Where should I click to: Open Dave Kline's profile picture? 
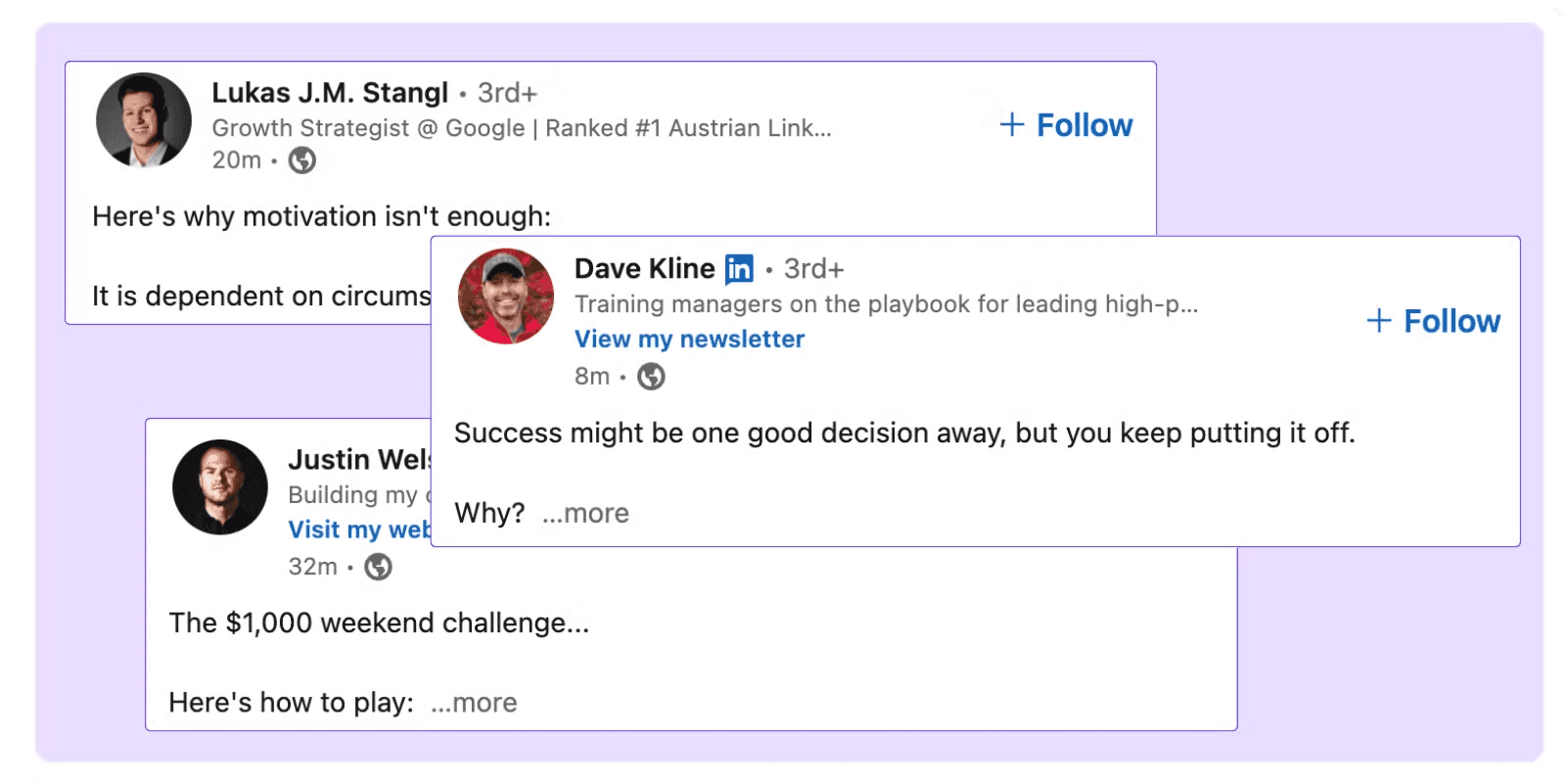pos(506,297)
